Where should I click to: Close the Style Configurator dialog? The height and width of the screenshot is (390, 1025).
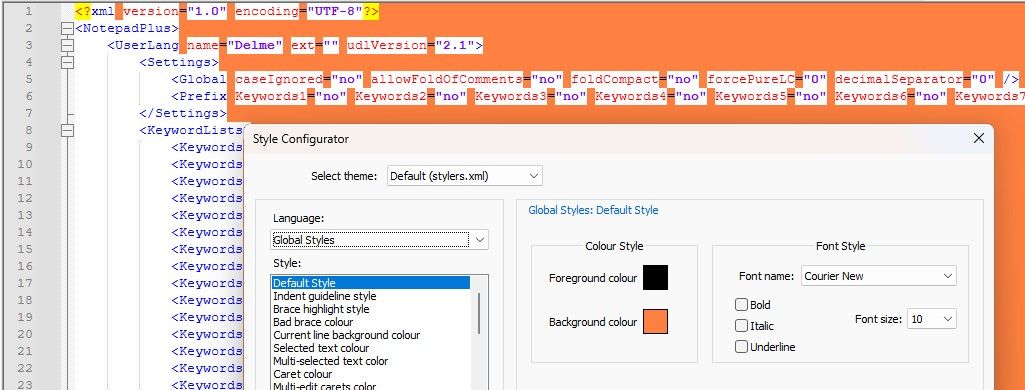coord(979,138)
